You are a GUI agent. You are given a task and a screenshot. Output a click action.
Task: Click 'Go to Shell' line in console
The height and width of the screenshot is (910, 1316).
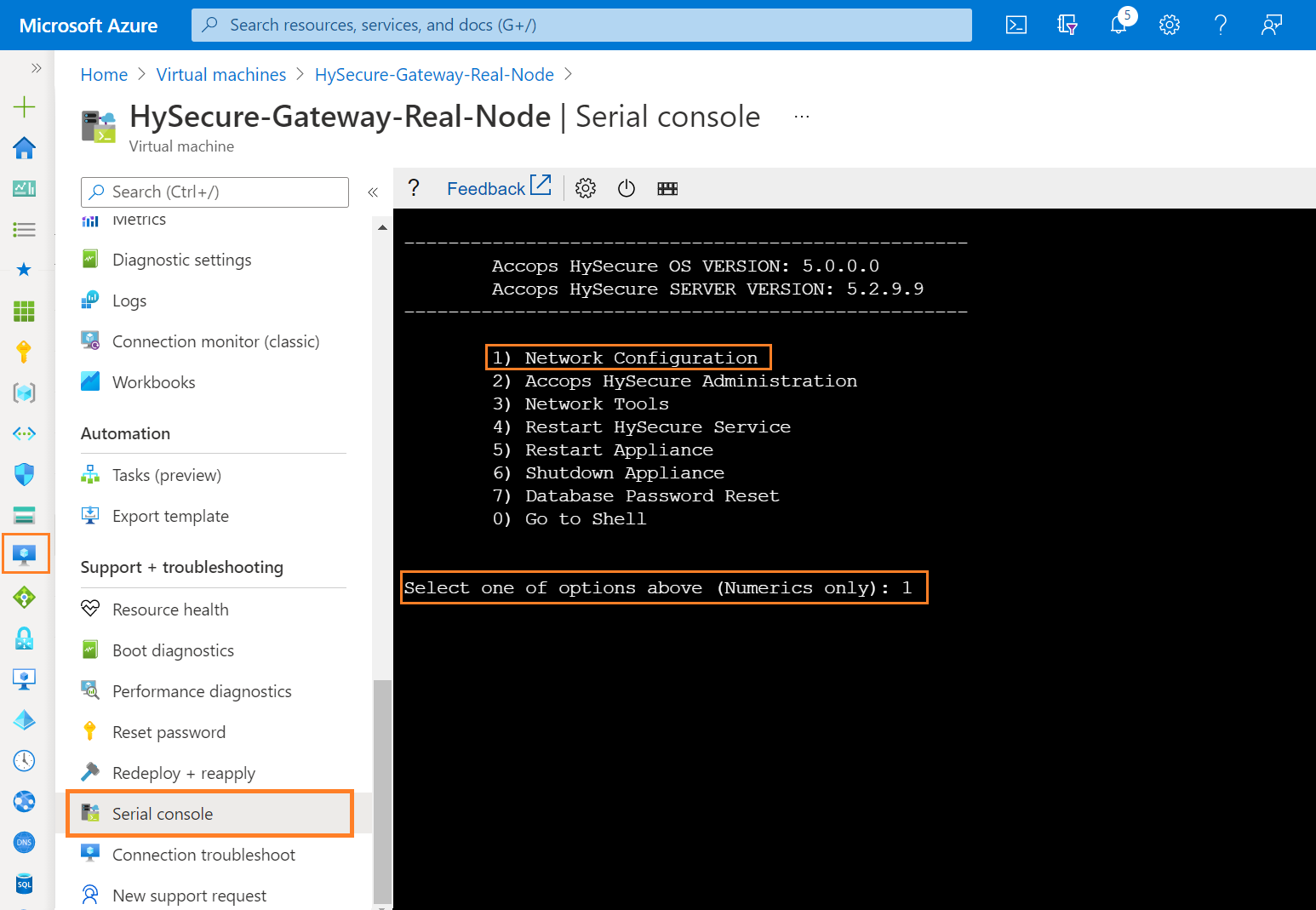569,519
